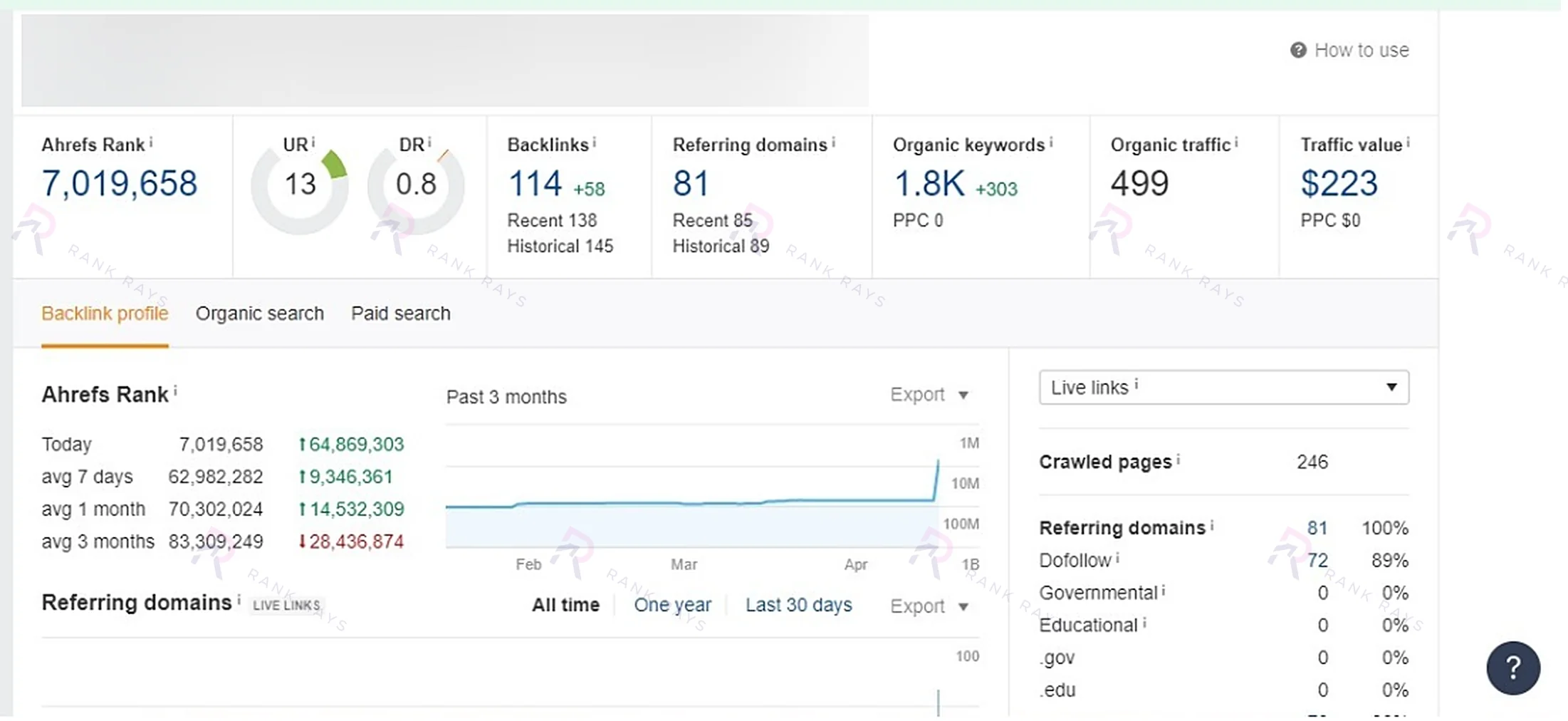The height and width of the screenshot is (721, 1568).
Task: Click Dofollow percentage 89%
Action: [1390, 561]
